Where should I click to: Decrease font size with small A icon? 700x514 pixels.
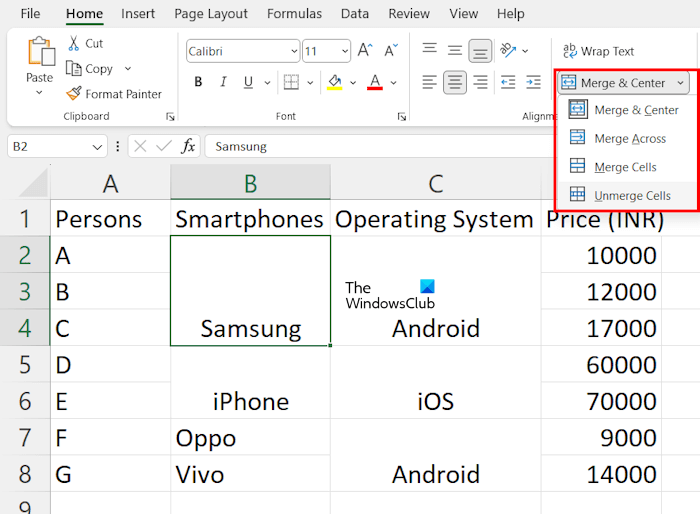[391, 50]
